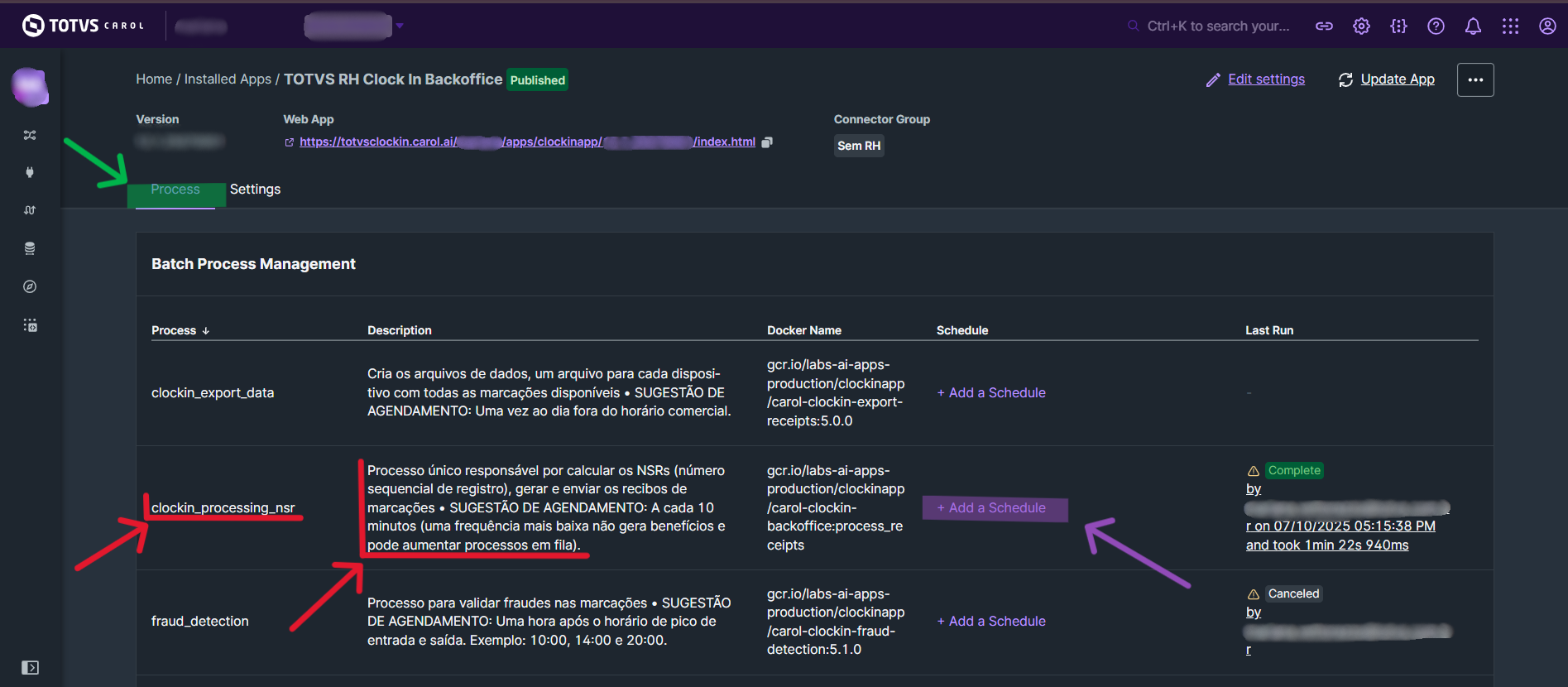Add a Schedule for clockin_processing_nsr

coord(991,508)
